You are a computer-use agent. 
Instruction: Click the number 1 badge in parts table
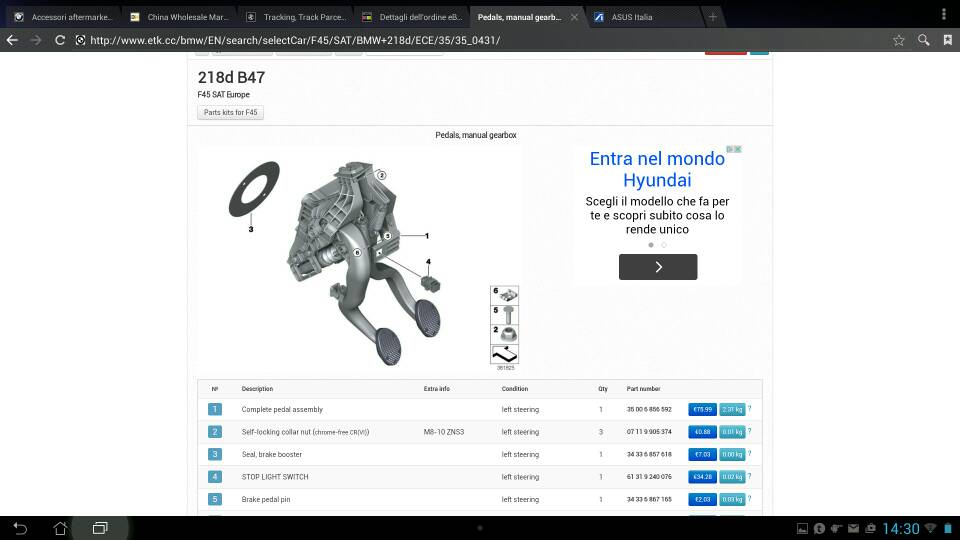point(215,410)
